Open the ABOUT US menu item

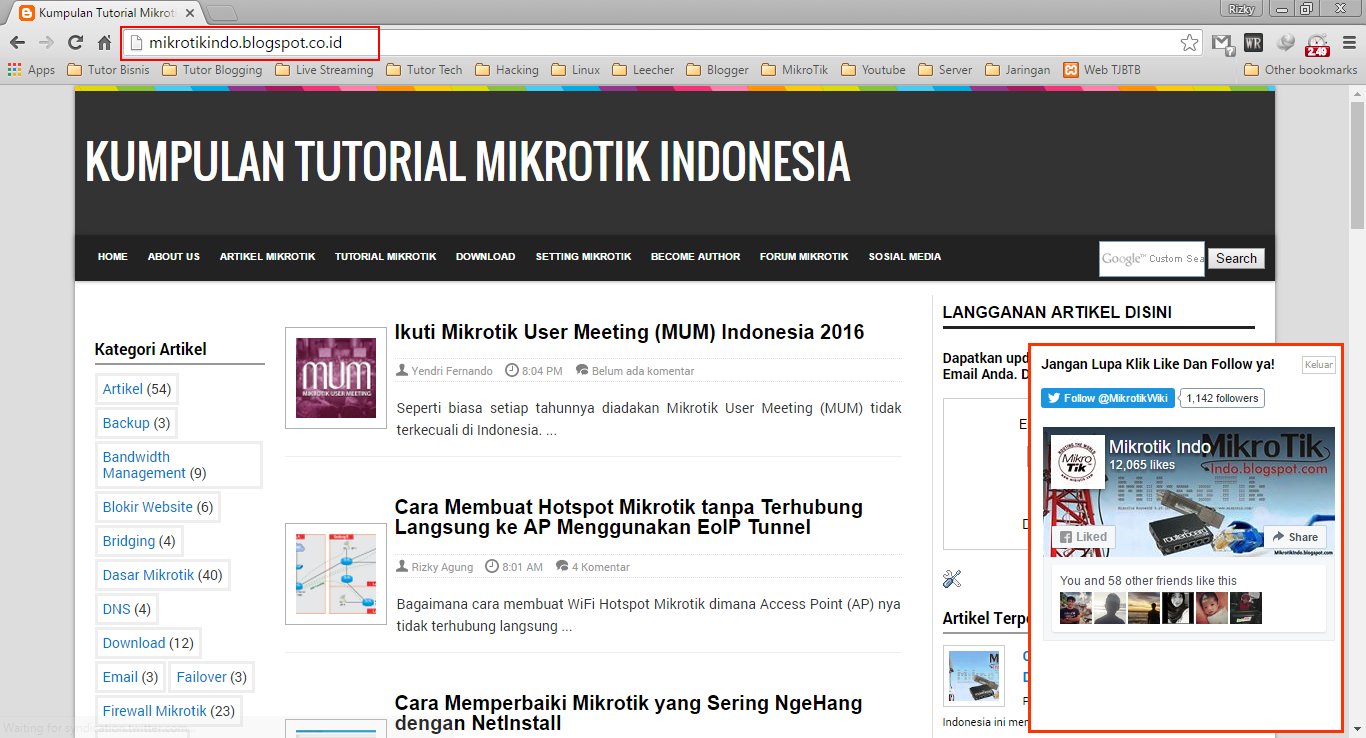click(x=174, y=257)
